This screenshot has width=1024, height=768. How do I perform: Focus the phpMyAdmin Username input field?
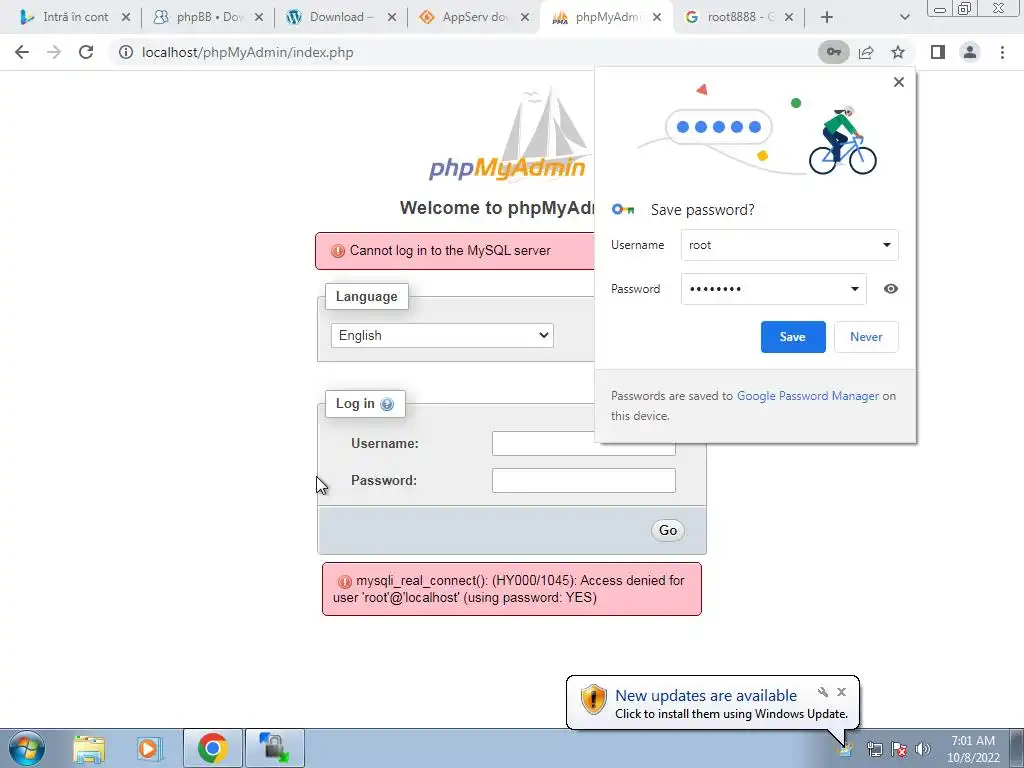tap(583, 443)
